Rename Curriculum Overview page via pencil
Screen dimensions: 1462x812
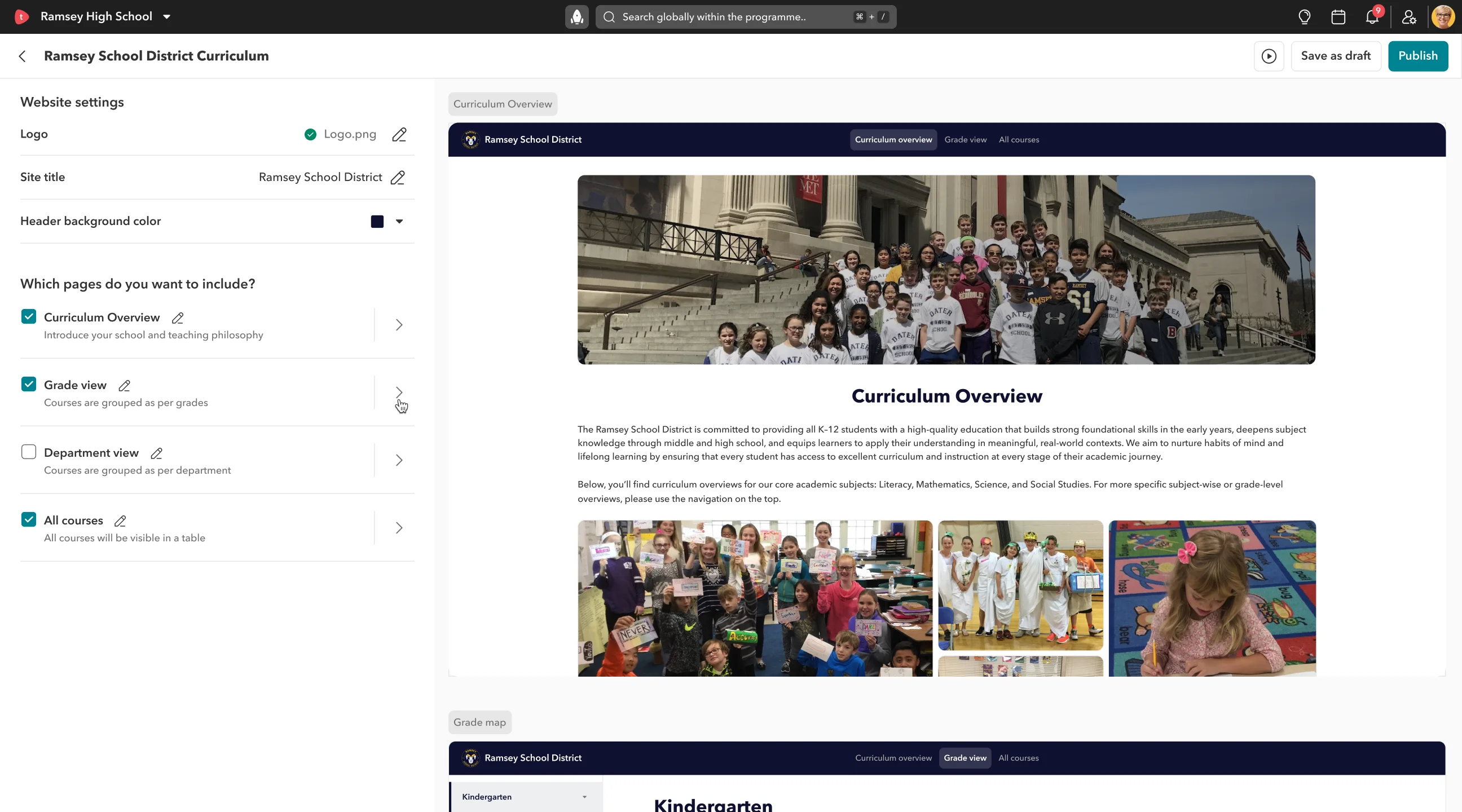click(x=178, y=318)
